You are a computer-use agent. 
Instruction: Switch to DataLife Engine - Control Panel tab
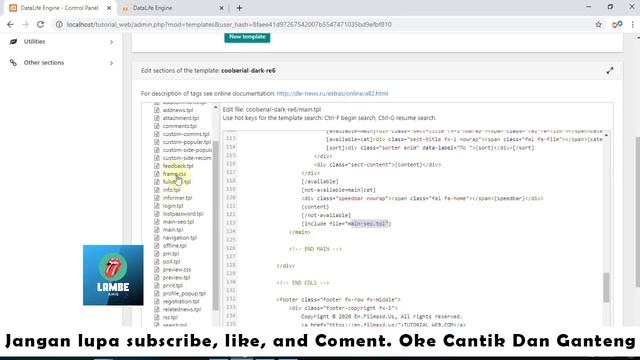tap(60, 8)
